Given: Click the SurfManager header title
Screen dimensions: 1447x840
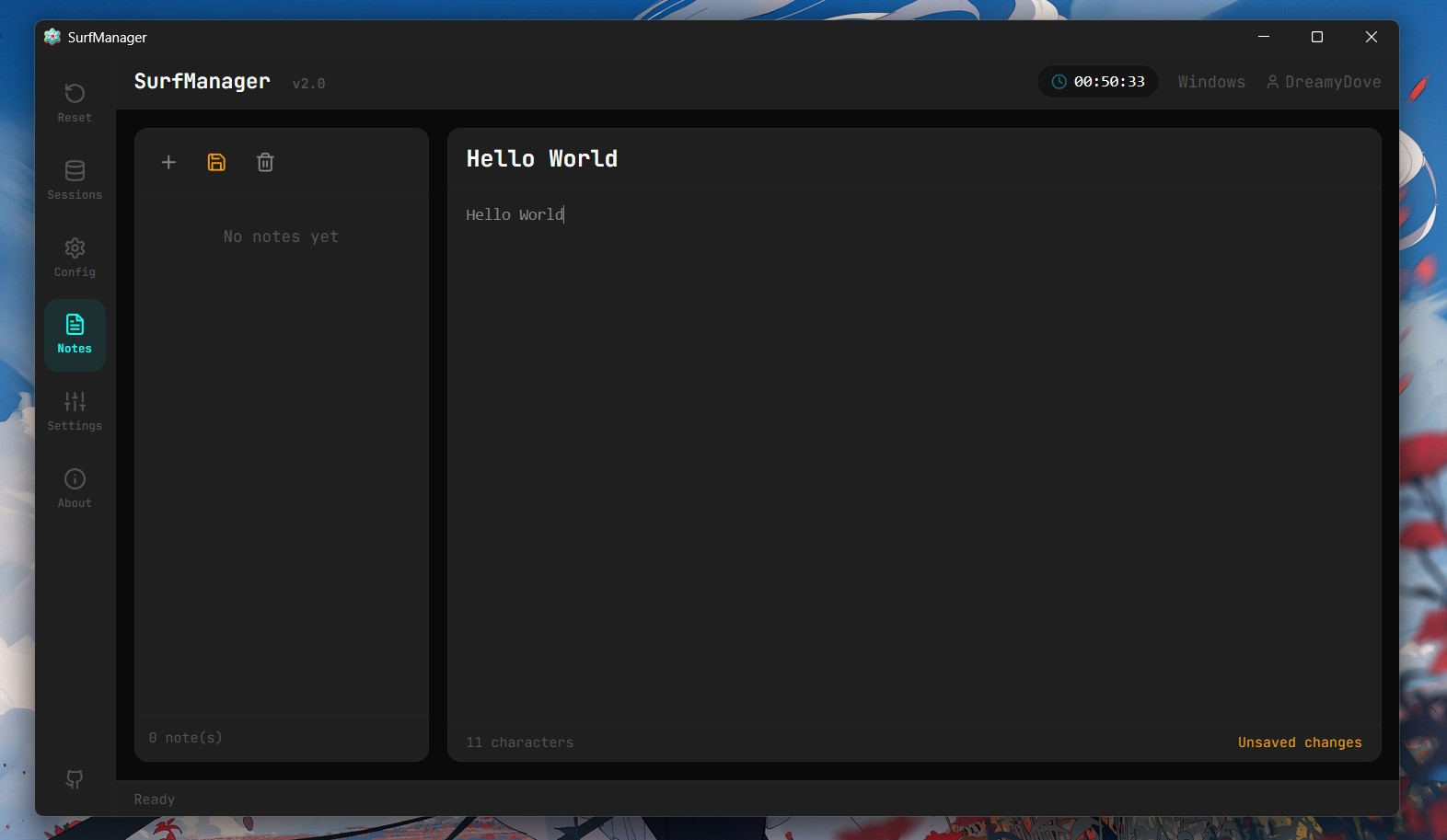Looking at the screenshot, I should coord(203,81).
